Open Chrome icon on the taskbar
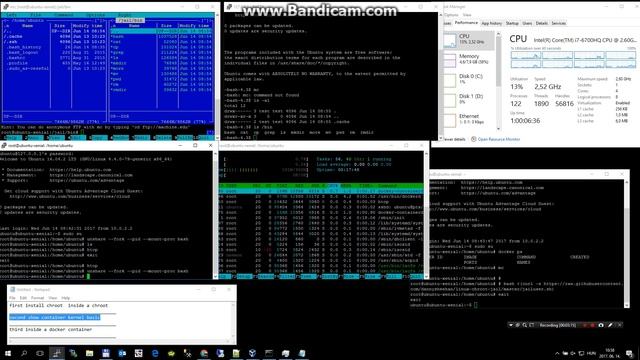The height and width of the screenshot is (360, 640). tap(204, 353)
